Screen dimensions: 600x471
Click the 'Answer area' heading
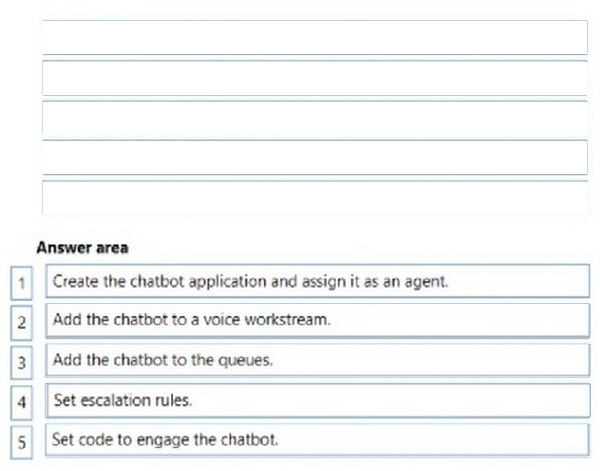82,248
